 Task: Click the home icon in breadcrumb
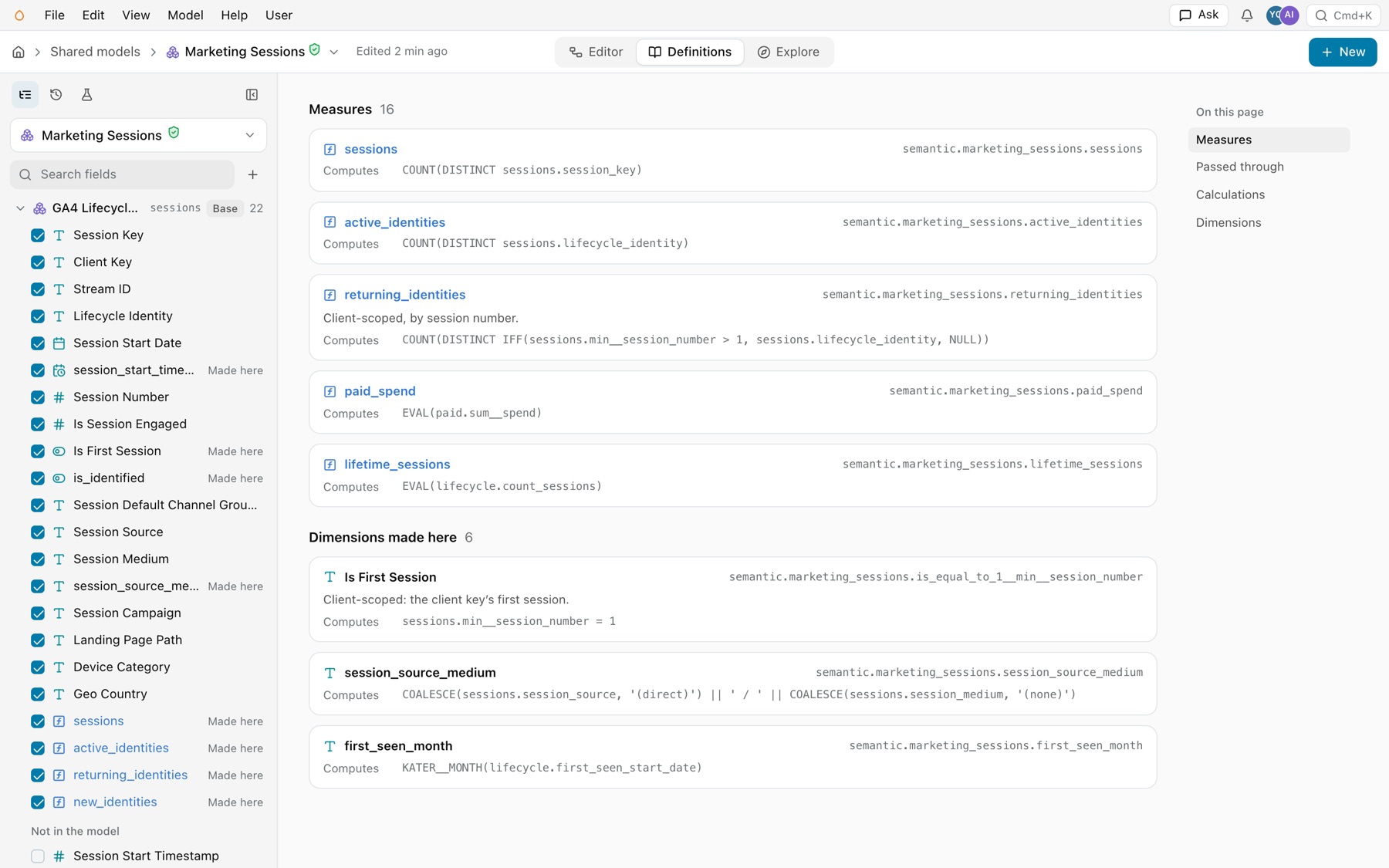pyautogui.click(x=19, y=52)
